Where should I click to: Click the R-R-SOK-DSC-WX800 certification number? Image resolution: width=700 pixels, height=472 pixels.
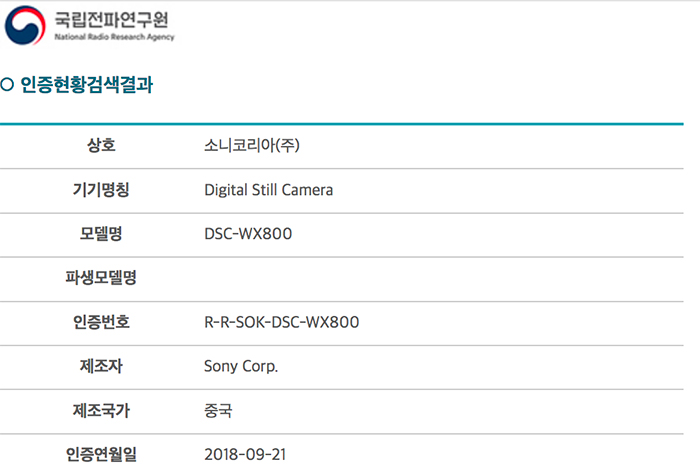pos(282,322)
